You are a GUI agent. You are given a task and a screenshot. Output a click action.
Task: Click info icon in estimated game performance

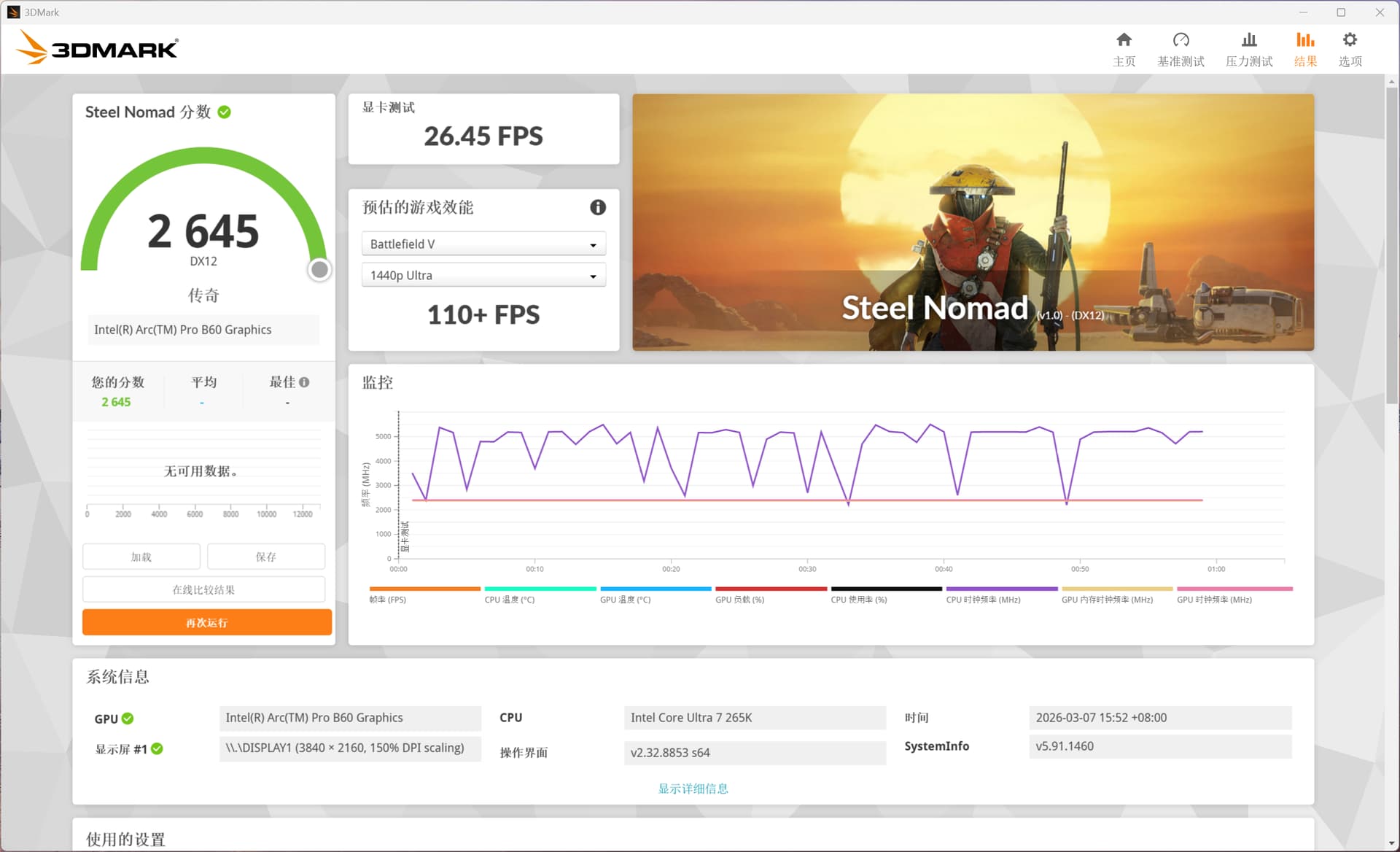(x=597, y=208)
